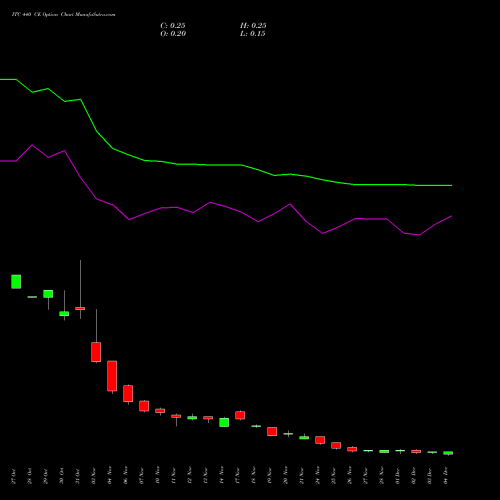Click the 14 Nov date label
Viewport: 500px width, 500px height.
point(222,476)
